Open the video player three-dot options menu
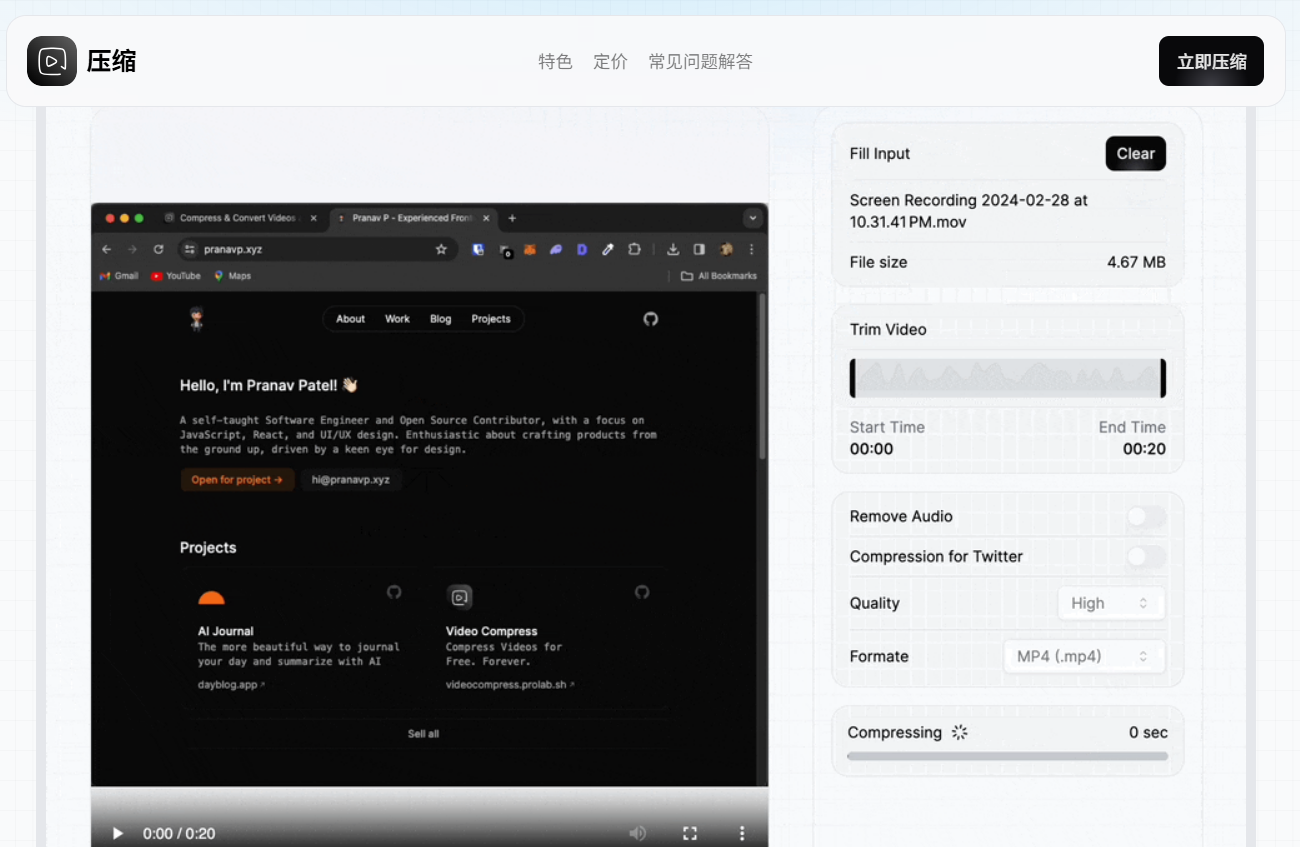The image size is (1300, 847). [742, 833]
